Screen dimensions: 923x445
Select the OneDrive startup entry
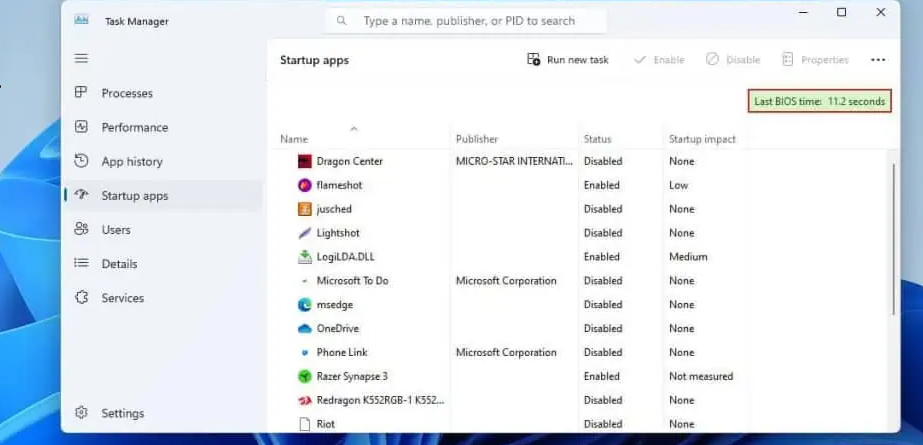coord(337,328)
